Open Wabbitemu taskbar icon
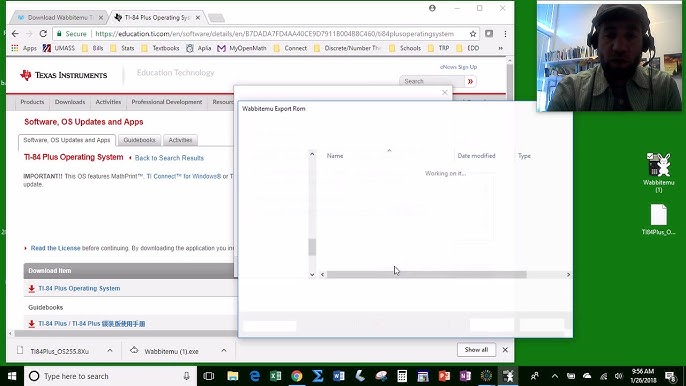The width and height of the screenshot is (686, 386). 508,376
